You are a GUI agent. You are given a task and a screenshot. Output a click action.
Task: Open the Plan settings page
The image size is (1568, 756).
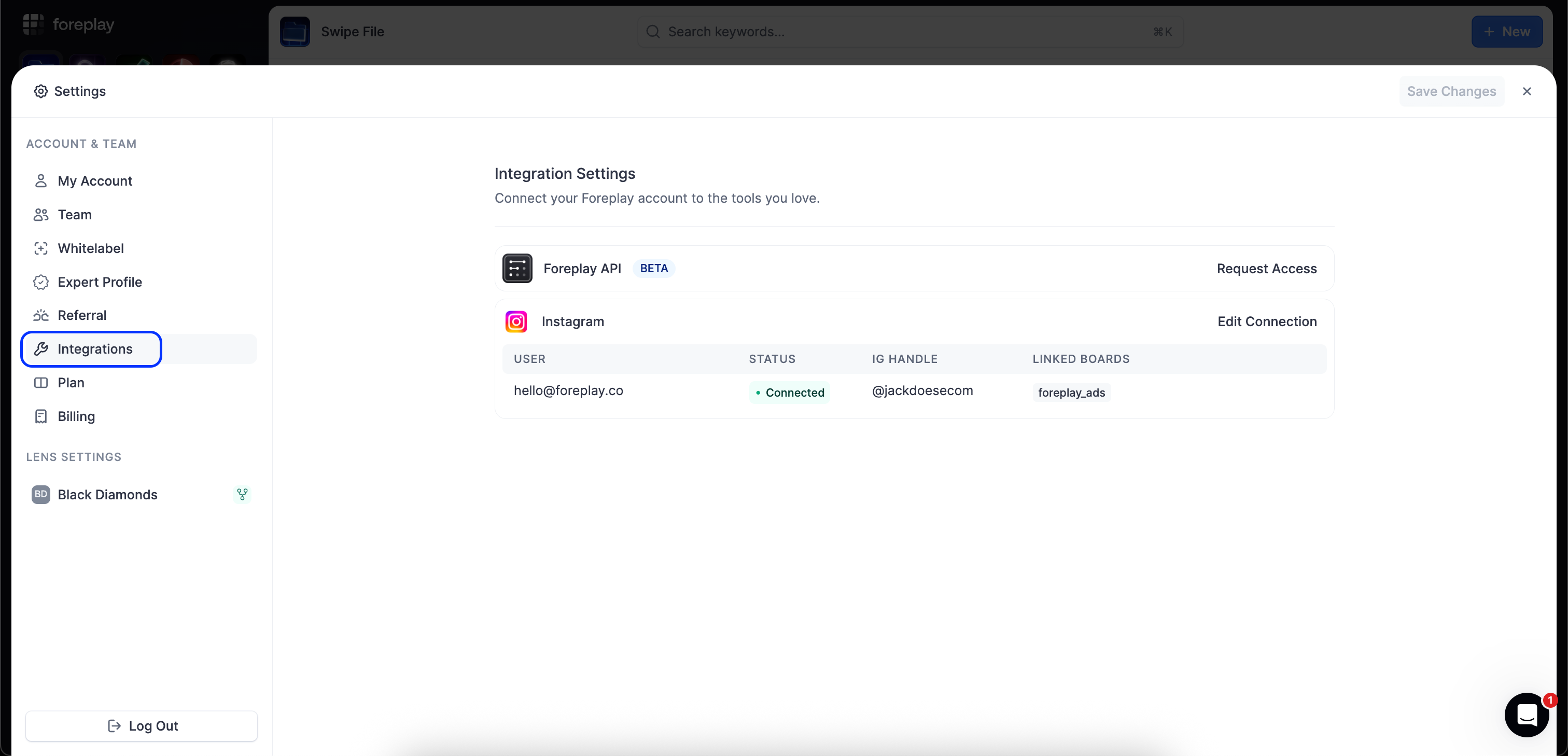[141, 382]
